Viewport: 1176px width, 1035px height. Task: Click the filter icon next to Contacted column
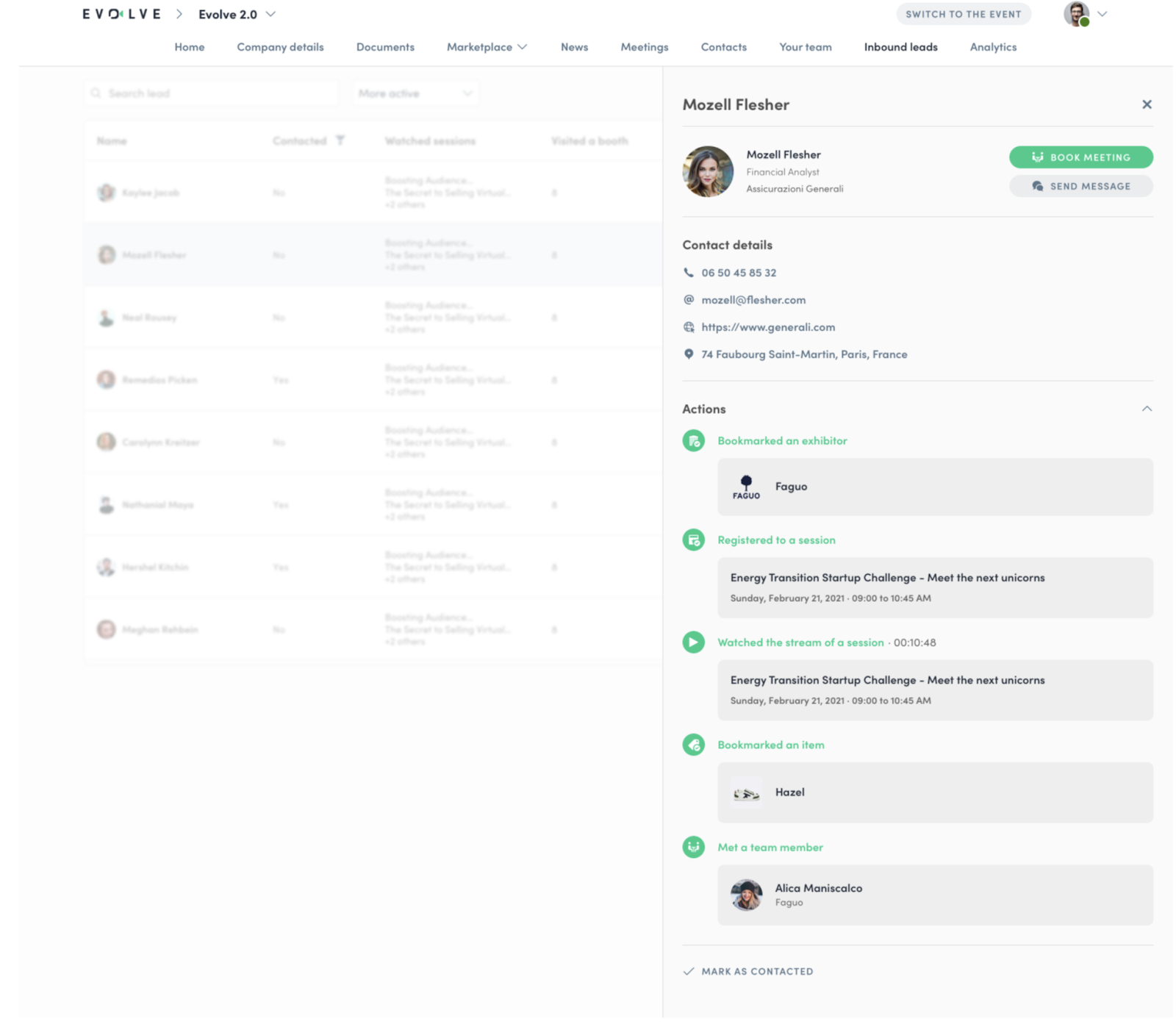coord(340,140)
